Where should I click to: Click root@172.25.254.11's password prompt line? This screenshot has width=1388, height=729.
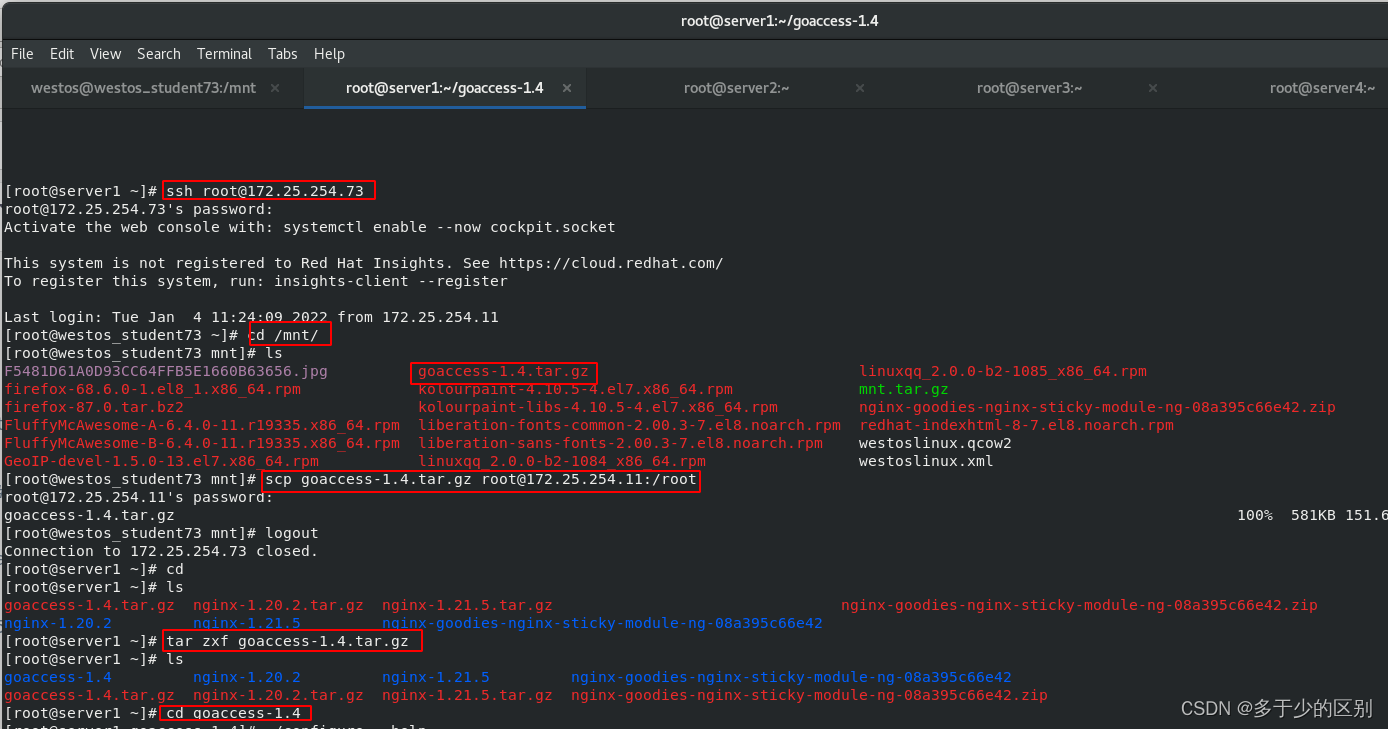(139, 497)
